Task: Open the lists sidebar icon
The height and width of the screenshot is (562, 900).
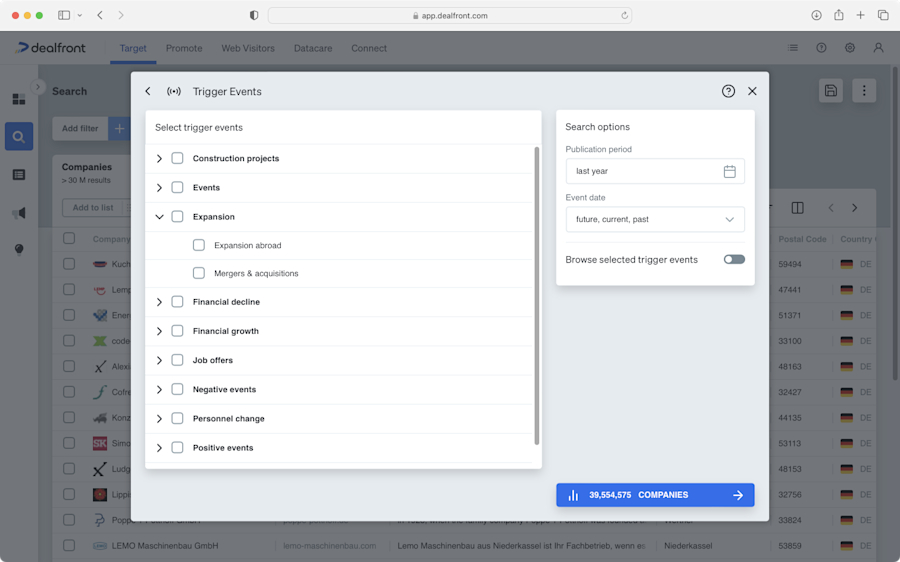Action: [19, 175]
